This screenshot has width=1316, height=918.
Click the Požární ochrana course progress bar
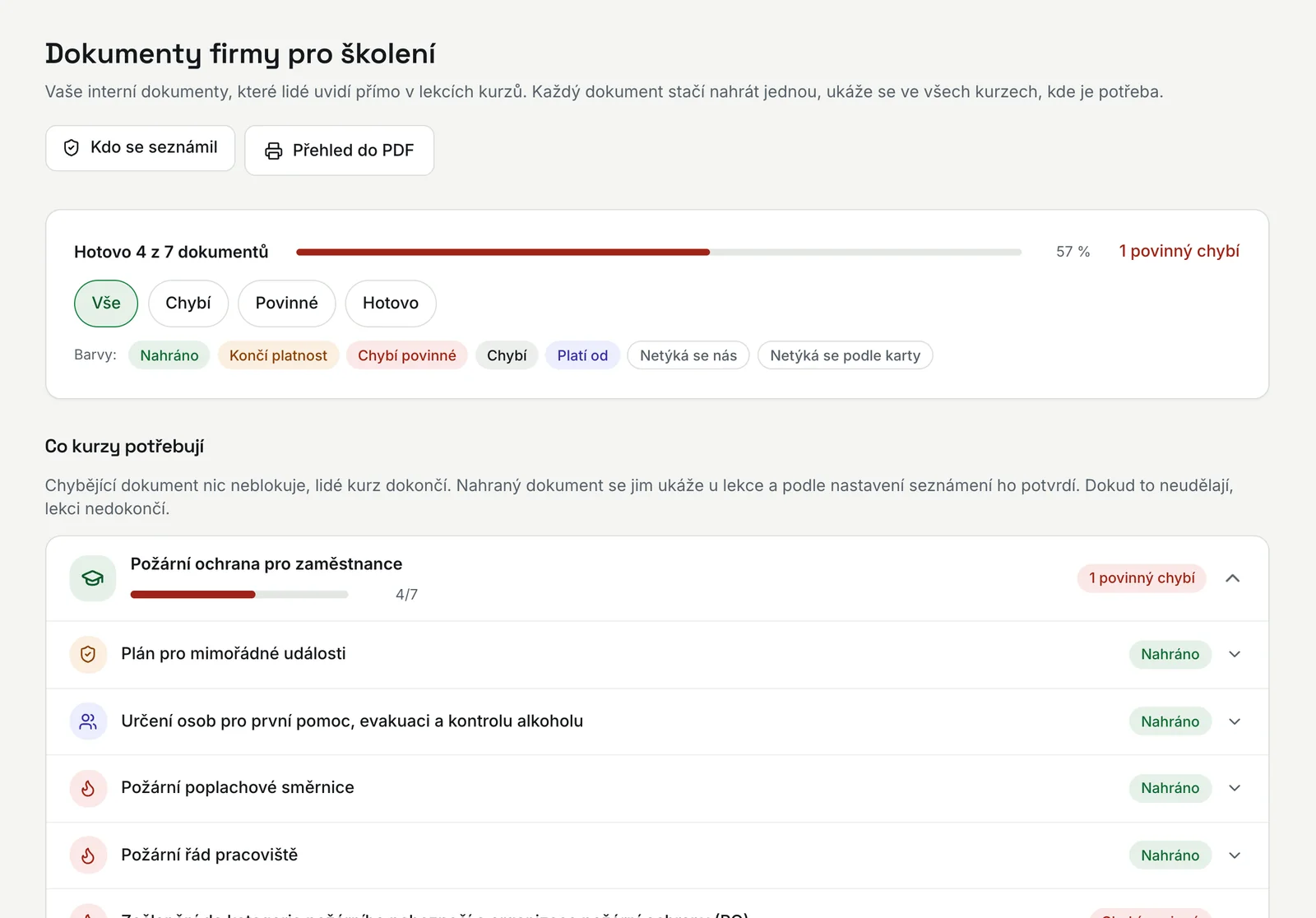pyautogui.click(x=239, y=595)
